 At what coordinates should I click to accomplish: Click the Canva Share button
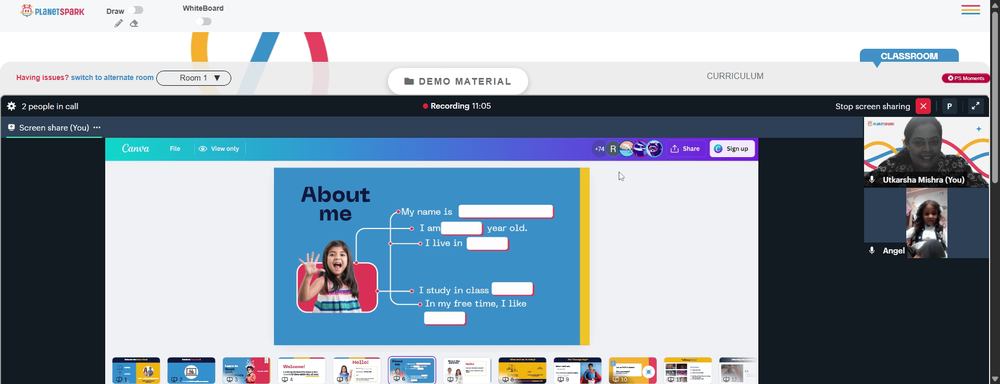click(686, 149)
